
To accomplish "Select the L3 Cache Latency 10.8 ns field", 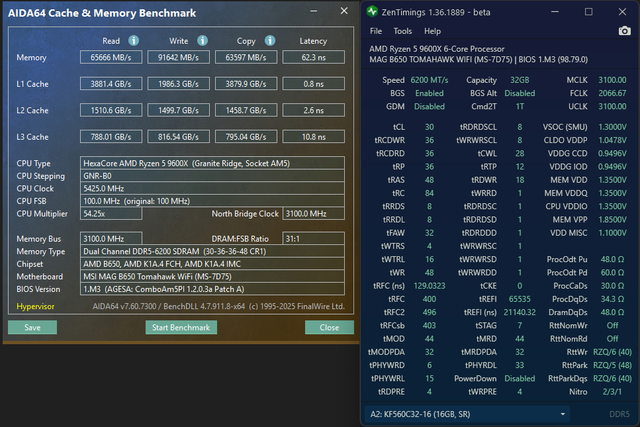I will (313, 137).
